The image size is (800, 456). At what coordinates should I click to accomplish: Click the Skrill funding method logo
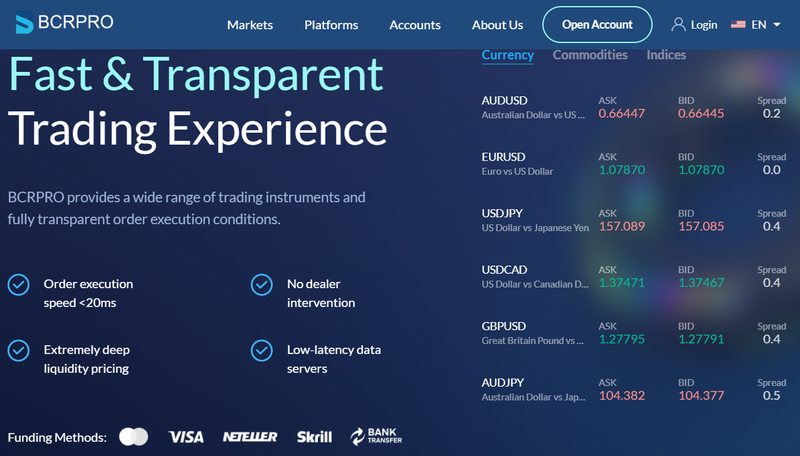314,437
